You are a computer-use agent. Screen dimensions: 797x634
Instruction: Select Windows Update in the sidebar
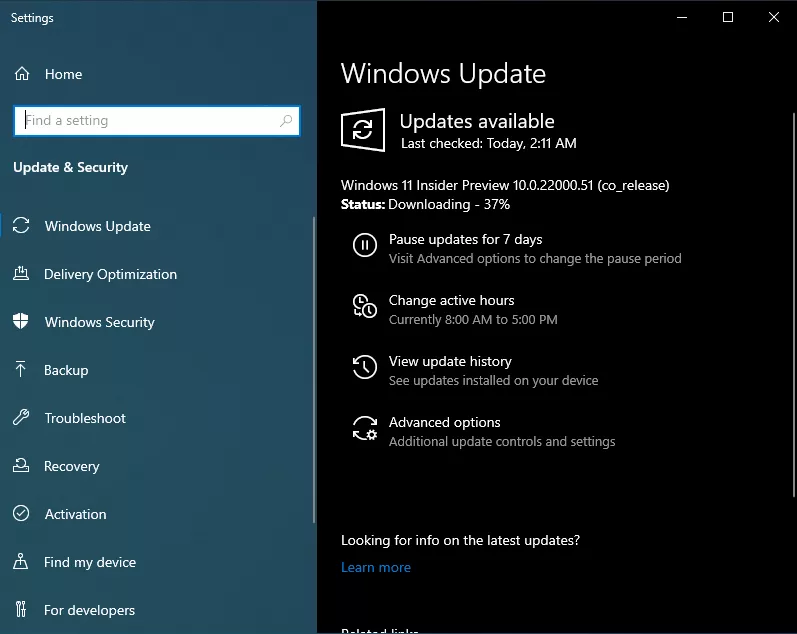pyautogui.click(x=98, y=226)
